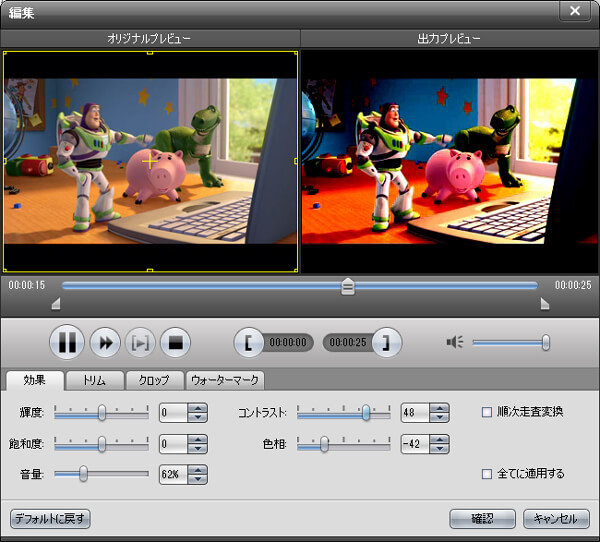600x542 pixels.
Task: Increase 飽和度 value with up arrow
Action: pyautogui.click(x=198, y=439)
